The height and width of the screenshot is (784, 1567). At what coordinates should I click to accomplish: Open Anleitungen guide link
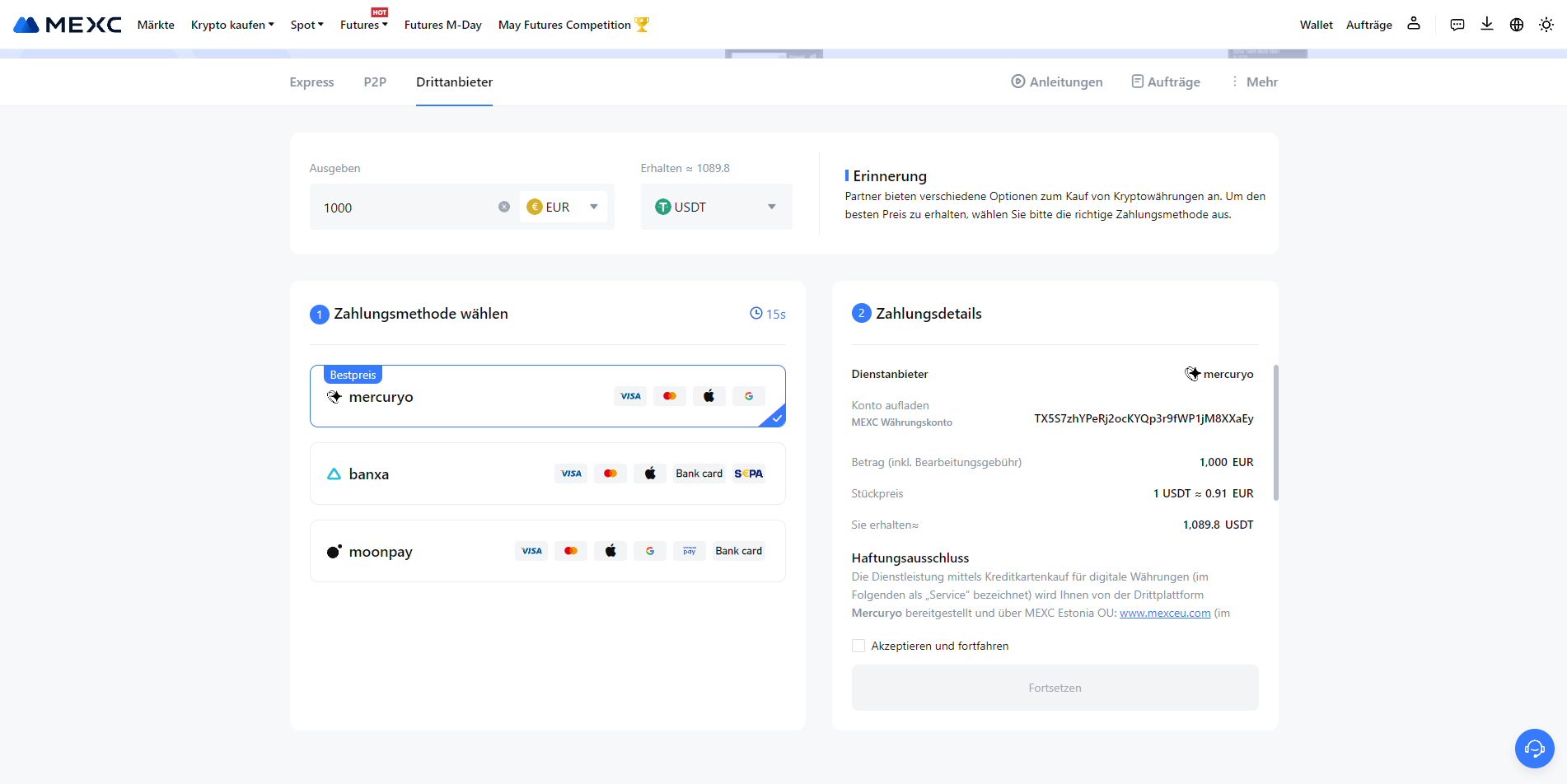point(1057,82)
